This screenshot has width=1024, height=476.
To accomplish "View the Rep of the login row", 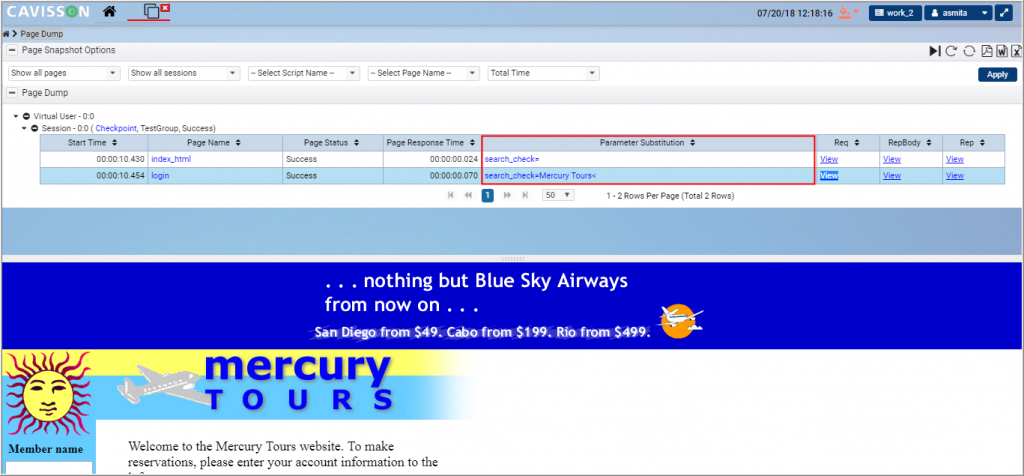I will [x=954, y=176].
